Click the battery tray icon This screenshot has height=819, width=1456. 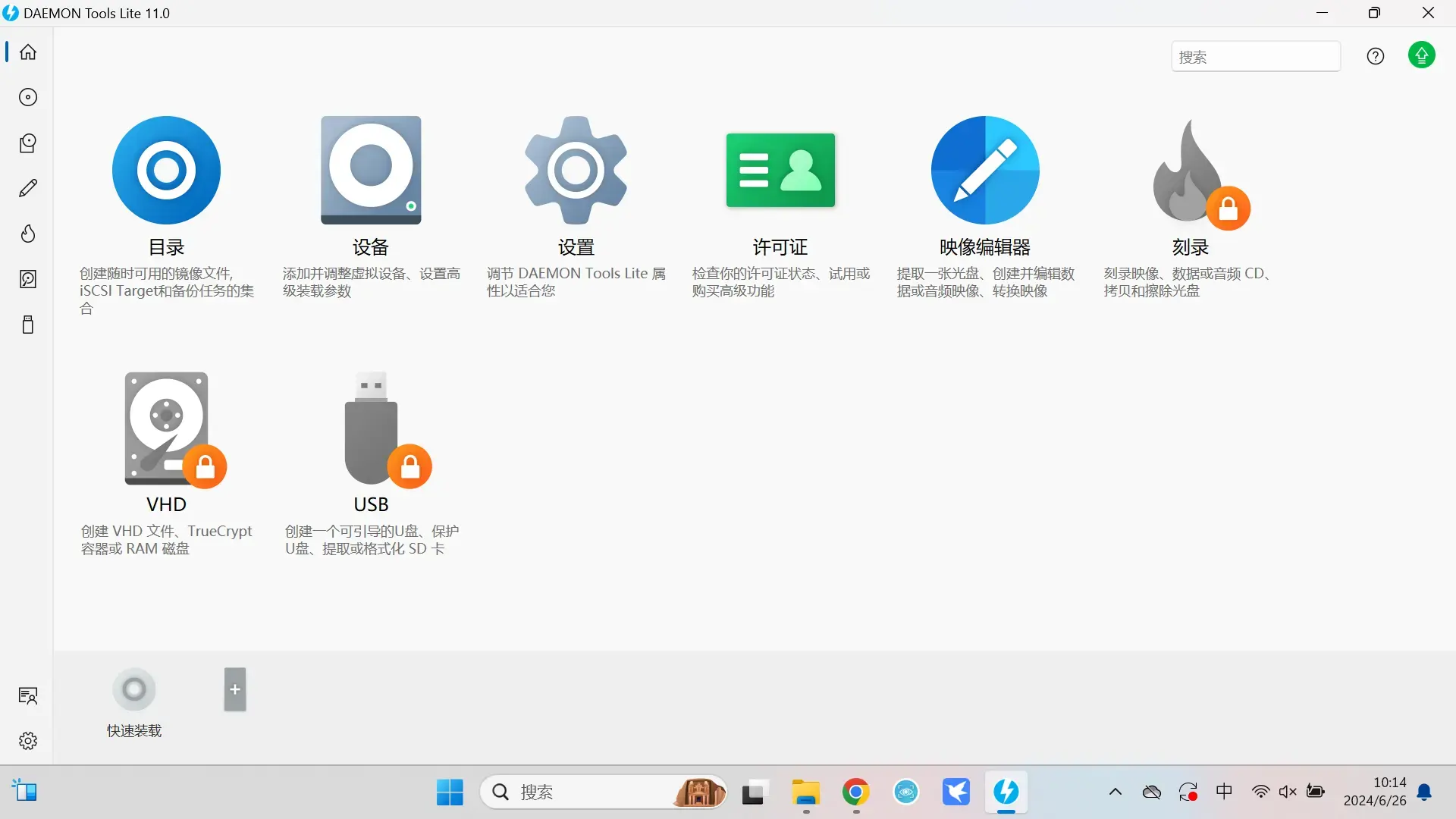1316,792
